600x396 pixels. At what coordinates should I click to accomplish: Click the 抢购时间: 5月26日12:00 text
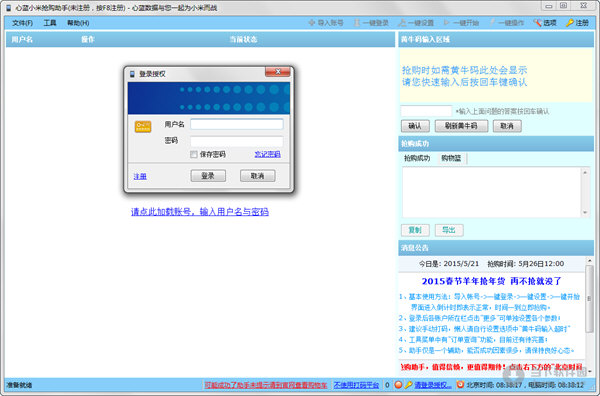click(525, 264)
